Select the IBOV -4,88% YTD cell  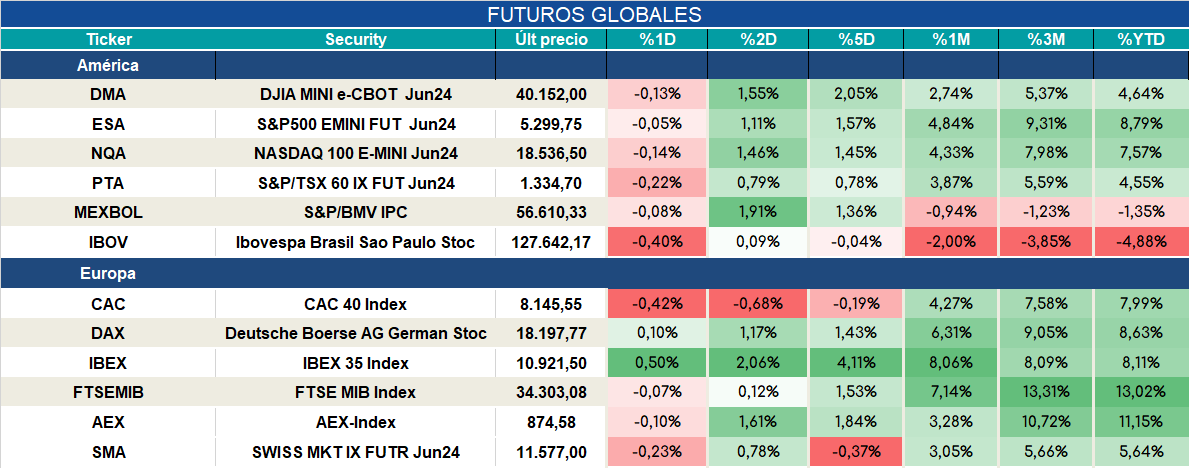1140,242
